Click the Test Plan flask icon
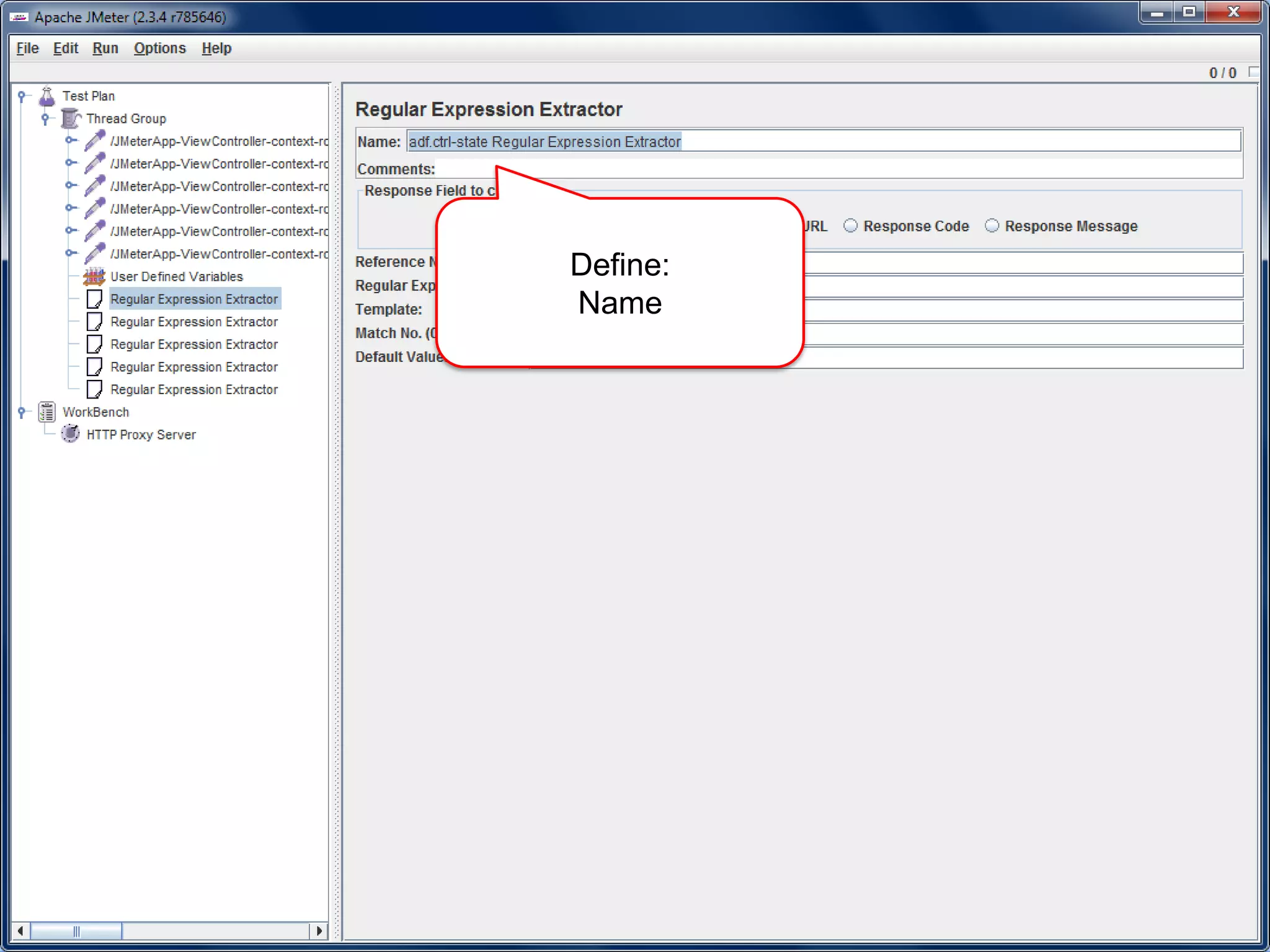1270x952 pixels. [x=47, y=96]
